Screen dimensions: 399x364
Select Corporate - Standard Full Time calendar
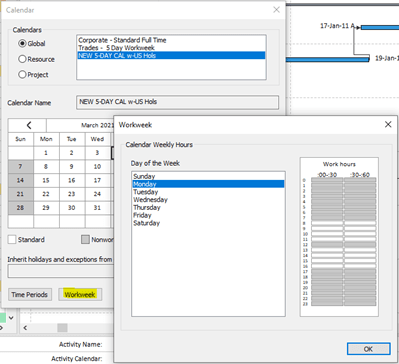coord(171,40)
